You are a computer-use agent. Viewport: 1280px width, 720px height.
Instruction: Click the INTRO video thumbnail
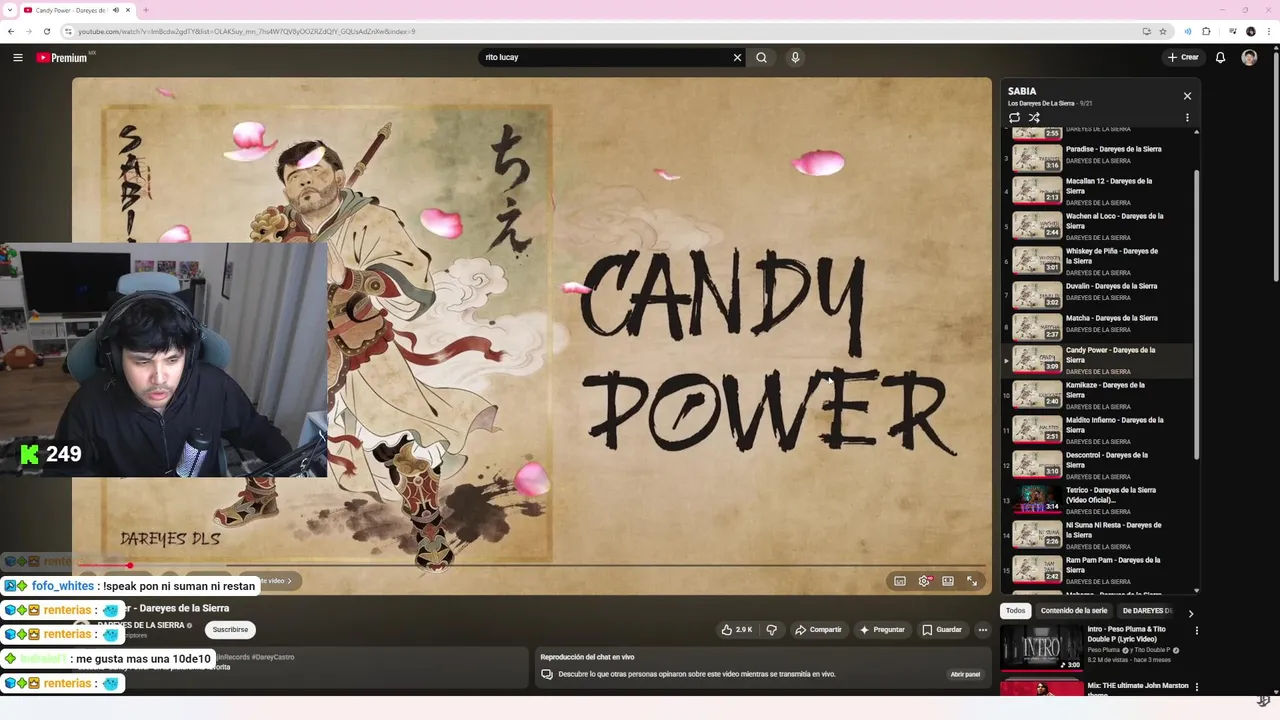pyautogui.click(x=1041, y=648)
